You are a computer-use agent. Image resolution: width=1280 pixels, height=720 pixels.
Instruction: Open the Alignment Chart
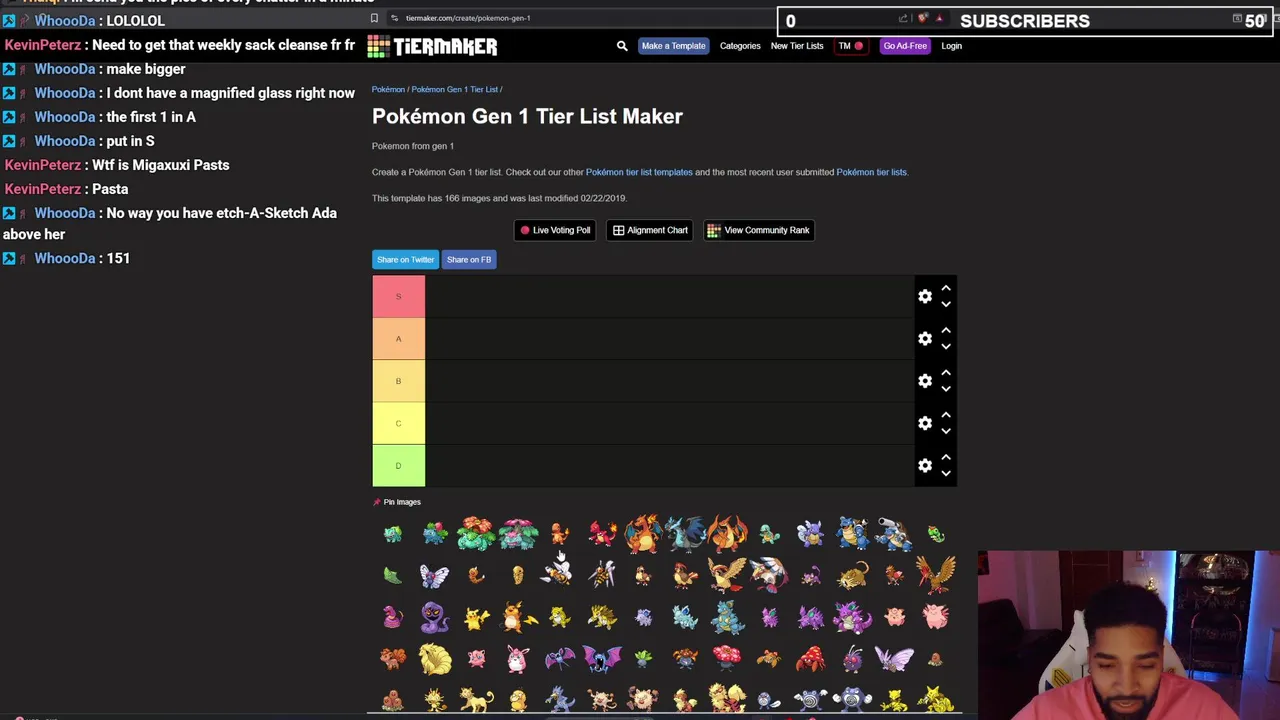click(650, 230)
